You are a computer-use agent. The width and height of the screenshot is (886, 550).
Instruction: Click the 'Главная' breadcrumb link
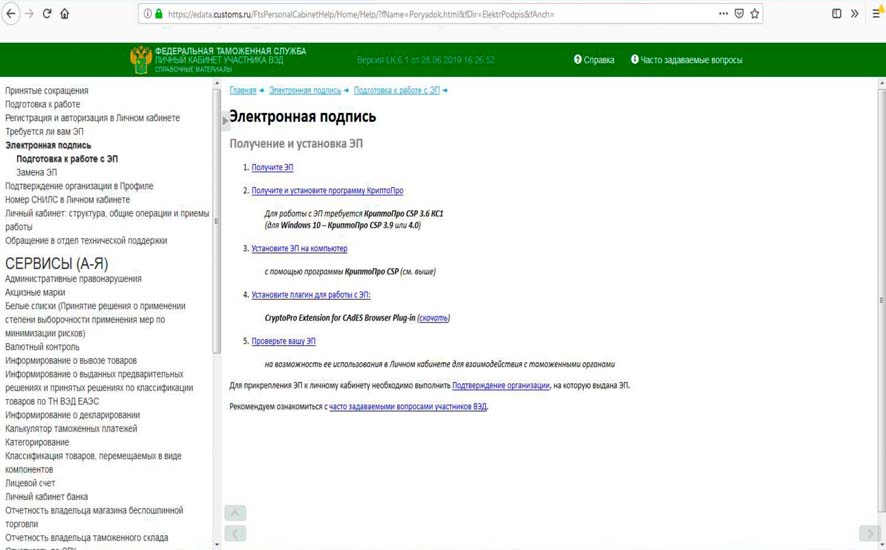(242, 91)
